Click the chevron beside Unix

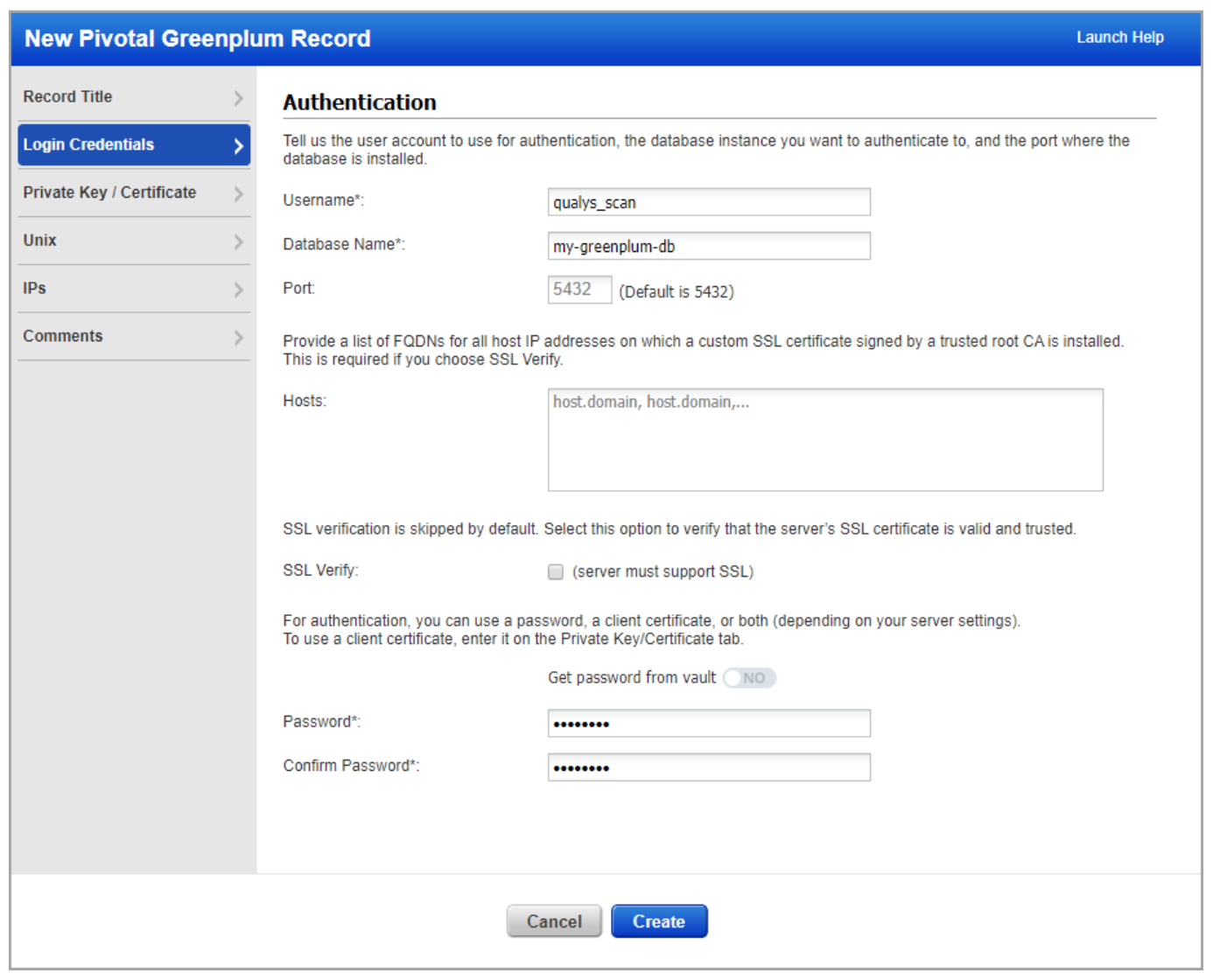click(x=238, y=241)
